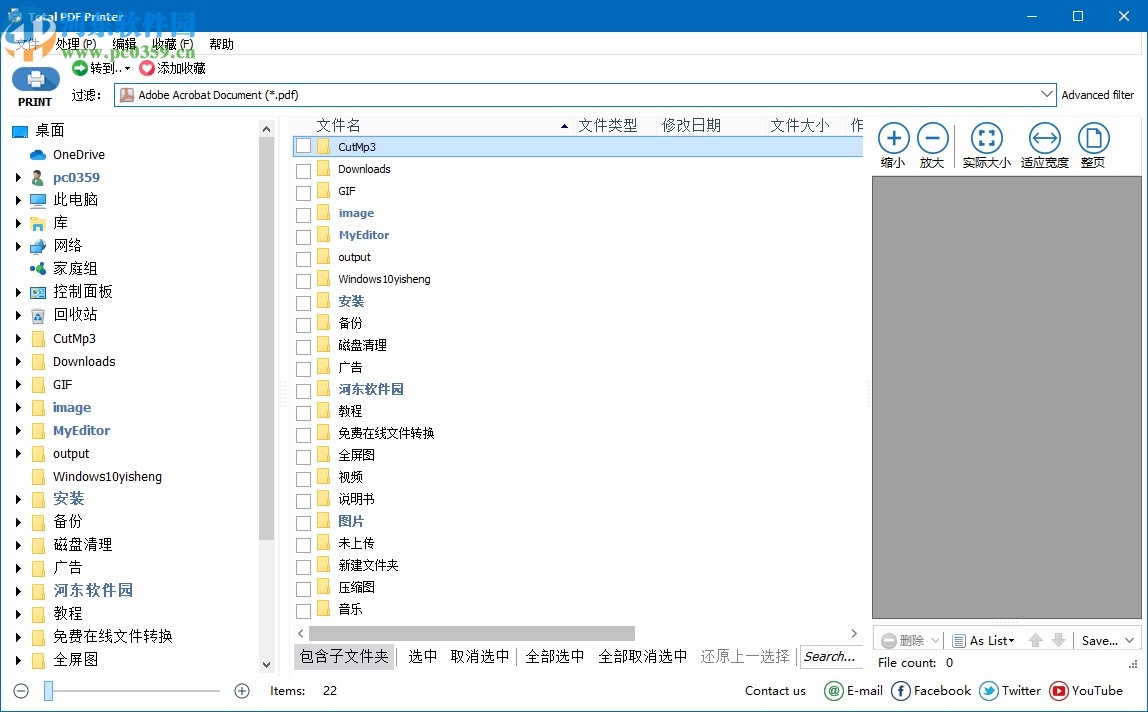
Task: Open YouTube via the footer icon
Action: pos(1059,691)
